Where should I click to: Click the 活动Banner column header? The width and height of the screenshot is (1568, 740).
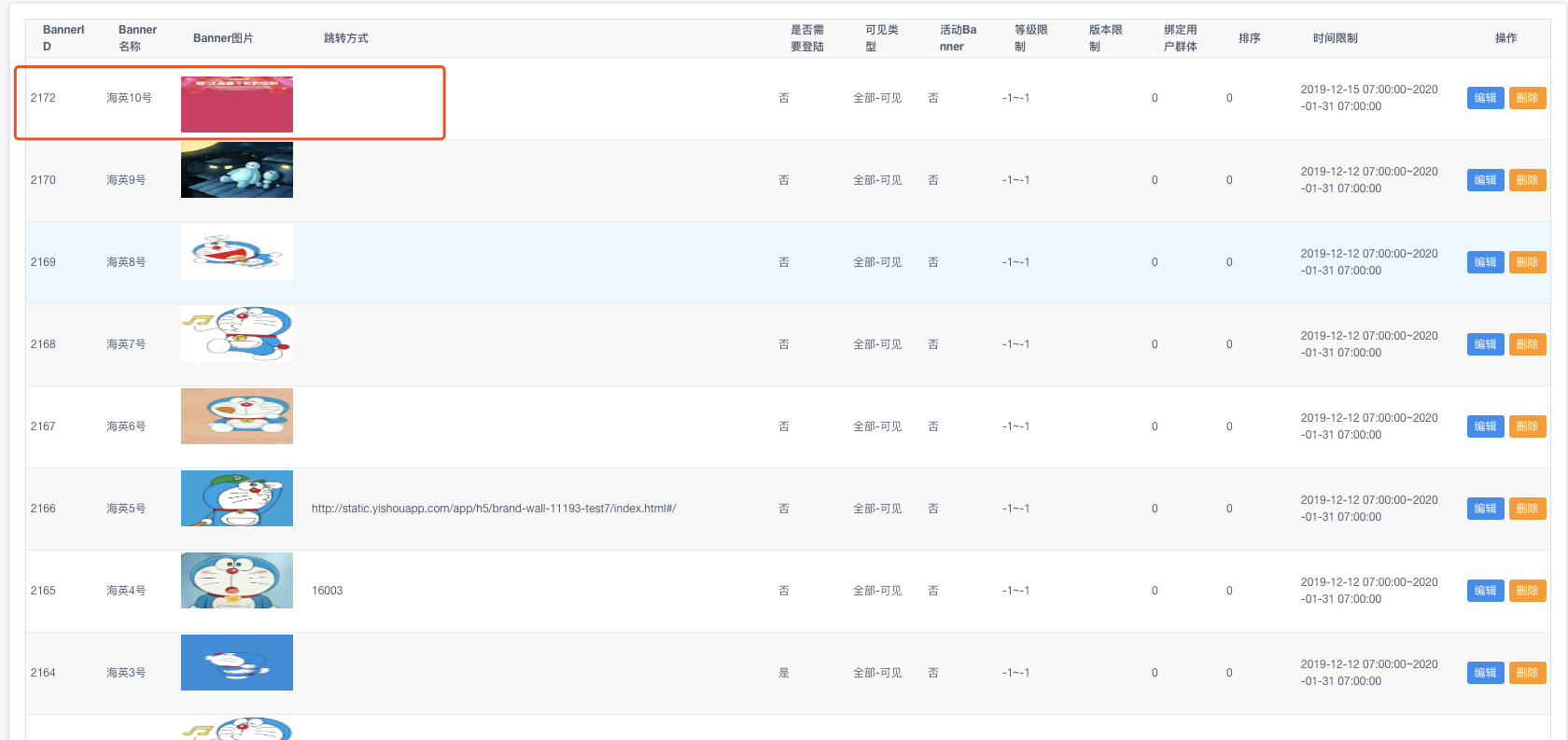pyautogui.click(x=958, y=38)
